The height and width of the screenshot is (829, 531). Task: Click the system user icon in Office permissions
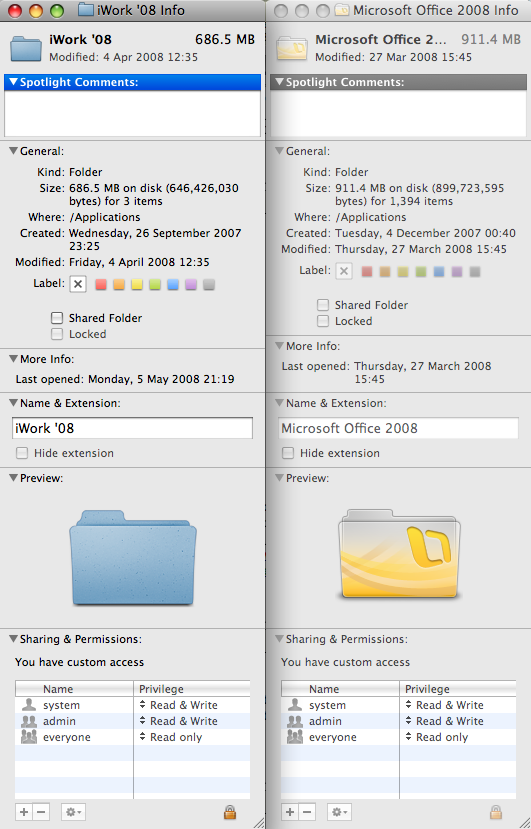click(295, 705)
